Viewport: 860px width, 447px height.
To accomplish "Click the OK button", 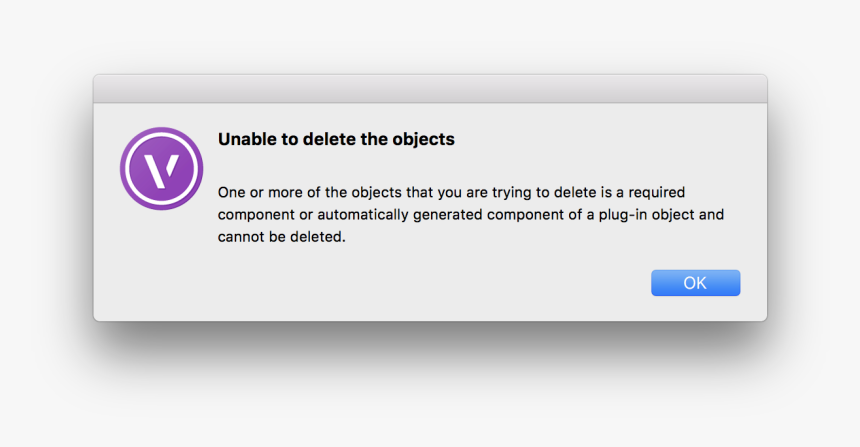I will (x=695, y=283).
